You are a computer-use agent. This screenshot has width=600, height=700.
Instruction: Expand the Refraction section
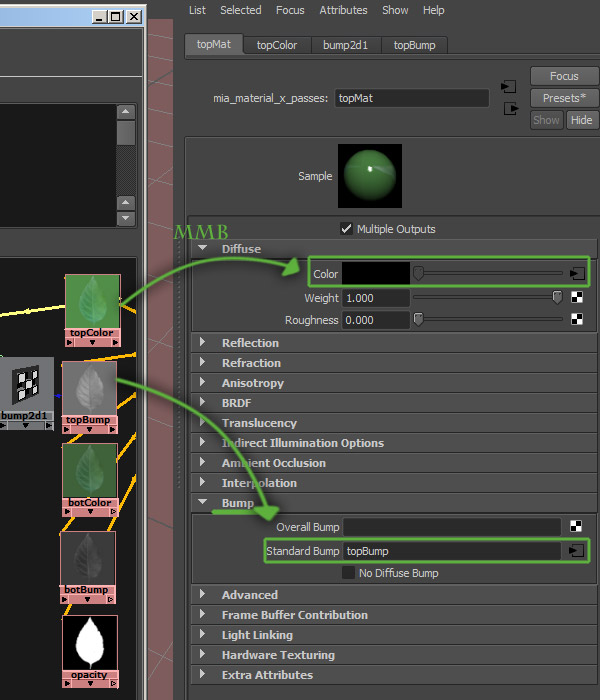click(x=203, y=362)
